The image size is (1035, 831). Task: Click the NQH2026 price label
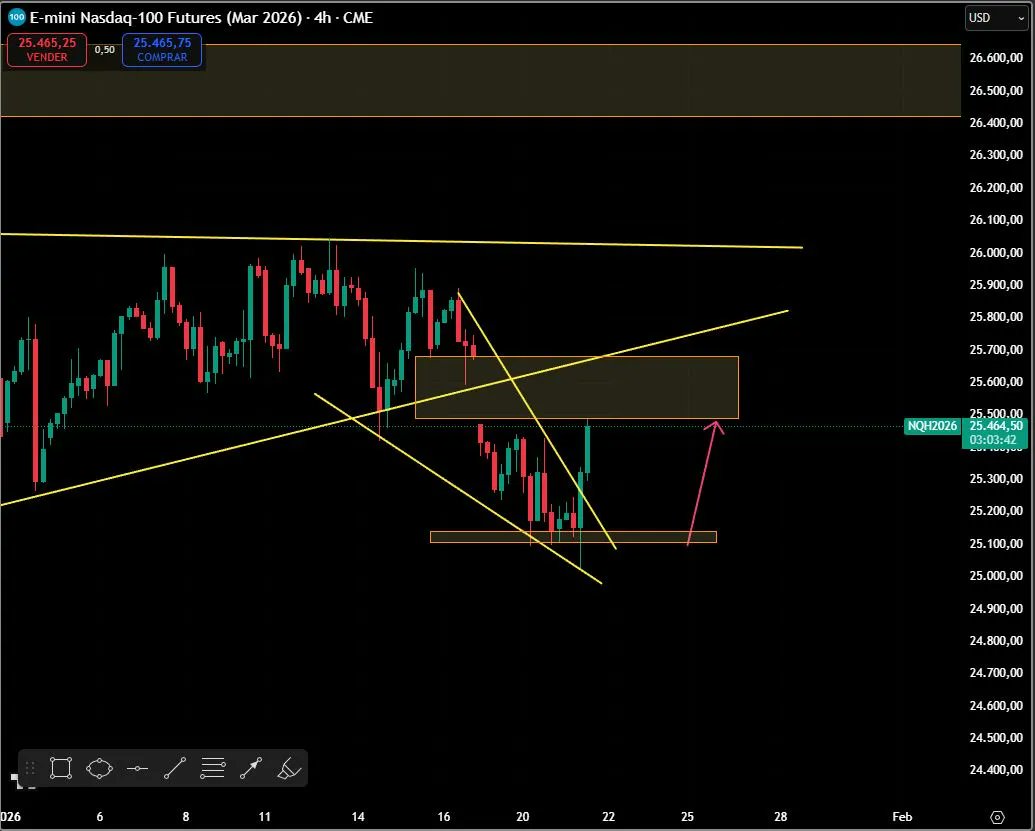click(930, 426)
